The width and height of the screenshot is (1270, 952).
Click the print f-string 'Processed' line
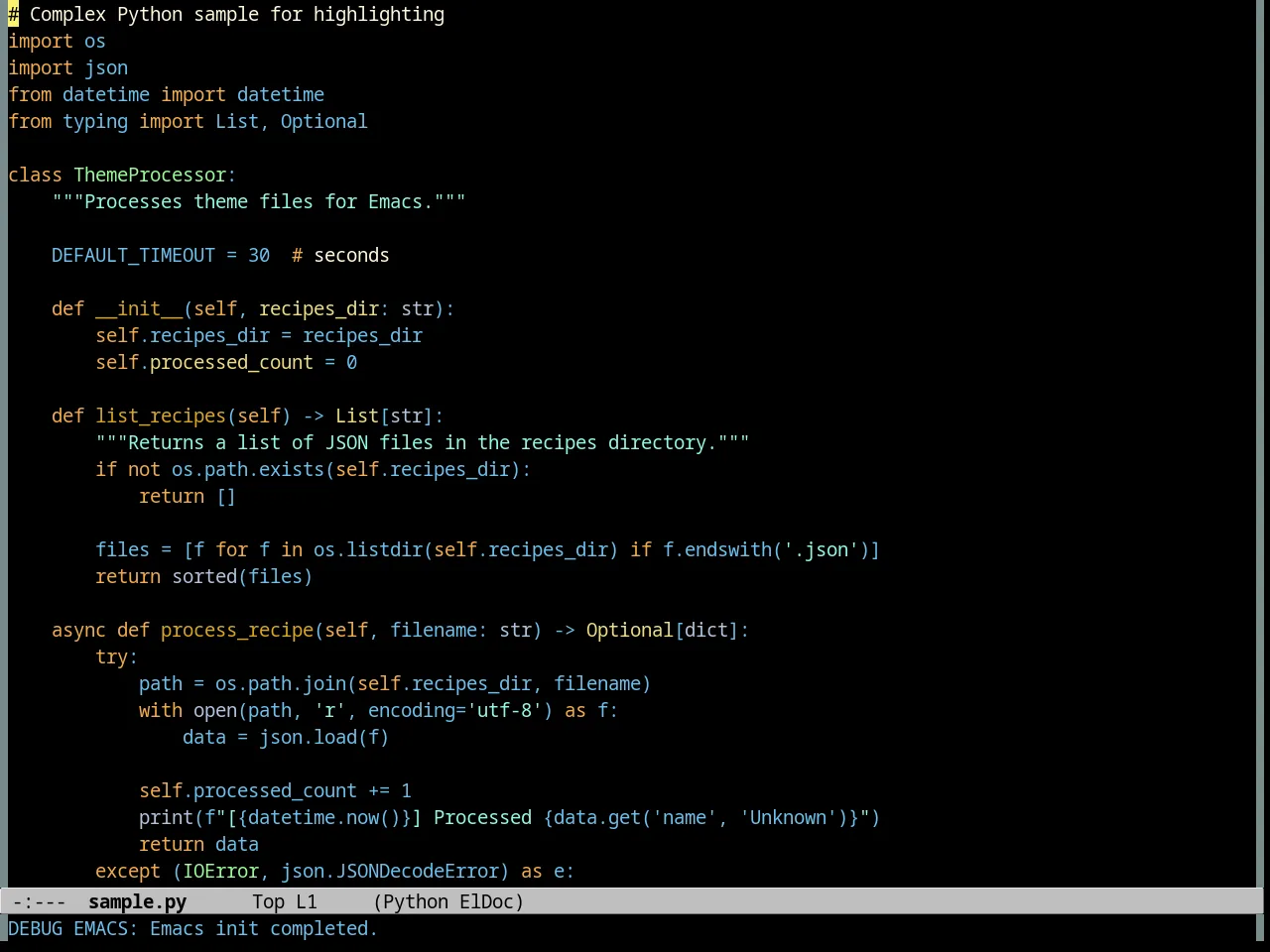click(x=510, y=817)
